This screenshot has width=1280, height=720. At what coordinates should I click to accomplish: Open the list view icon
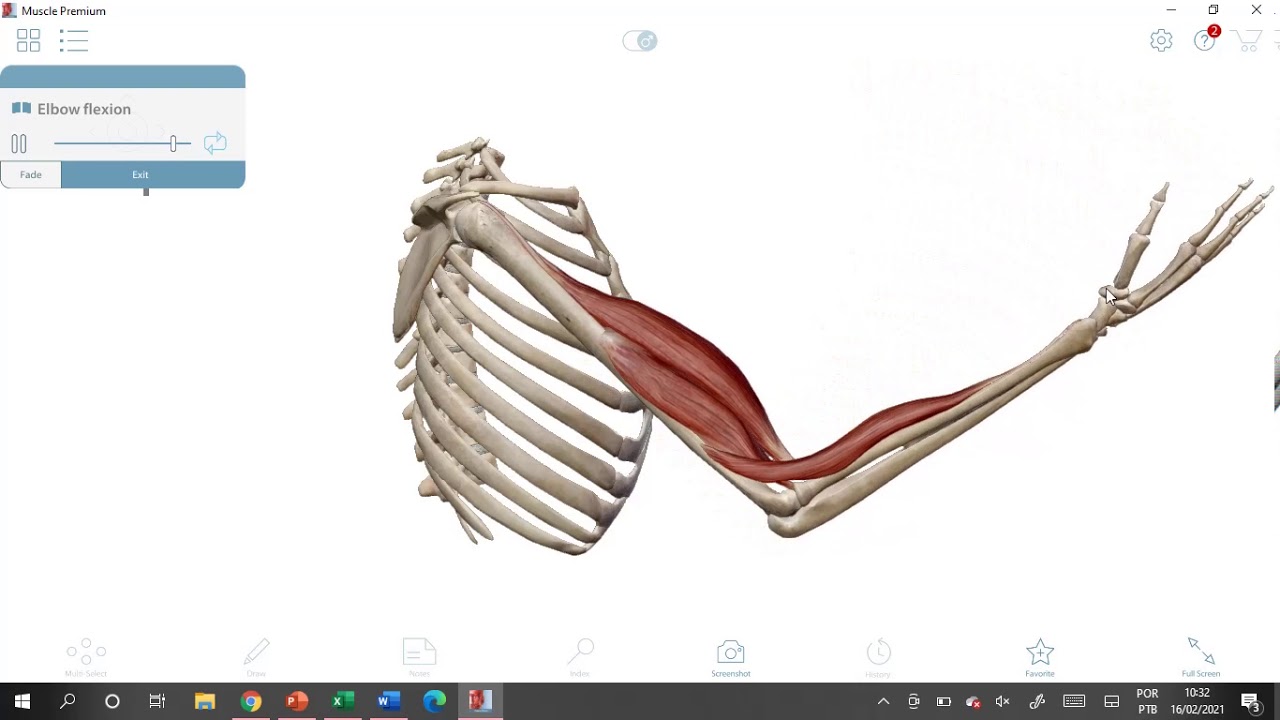click(x=74, y=40)
